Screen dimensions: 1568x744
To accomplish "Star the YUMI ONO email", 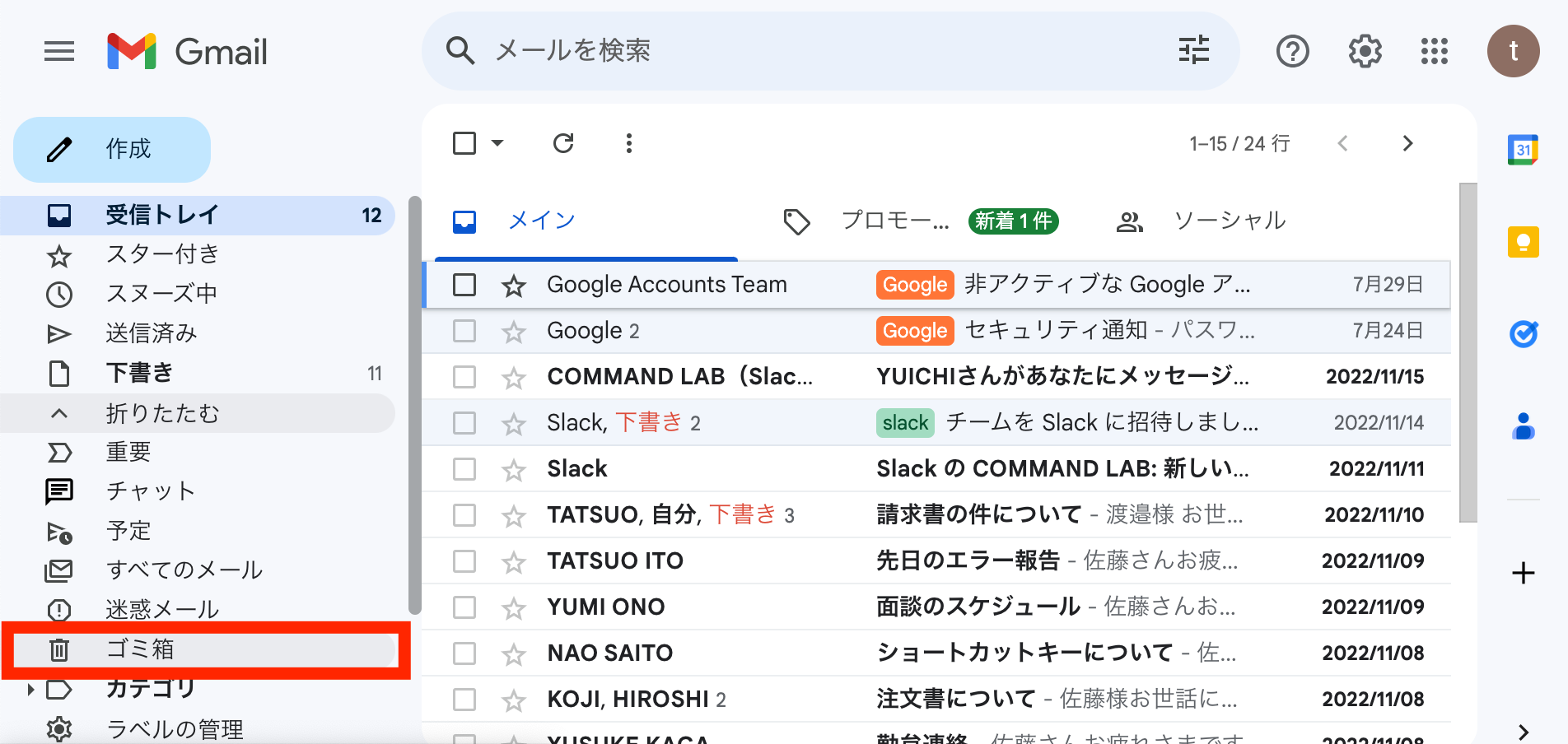I will 514,608.
